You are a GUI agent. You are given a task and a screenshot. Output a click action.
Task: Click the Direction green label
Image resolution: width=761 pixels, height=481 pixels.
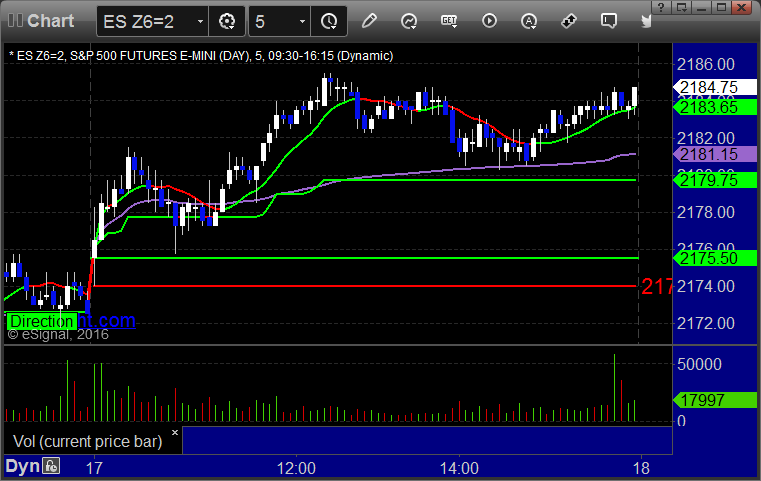tap(41, 321)
